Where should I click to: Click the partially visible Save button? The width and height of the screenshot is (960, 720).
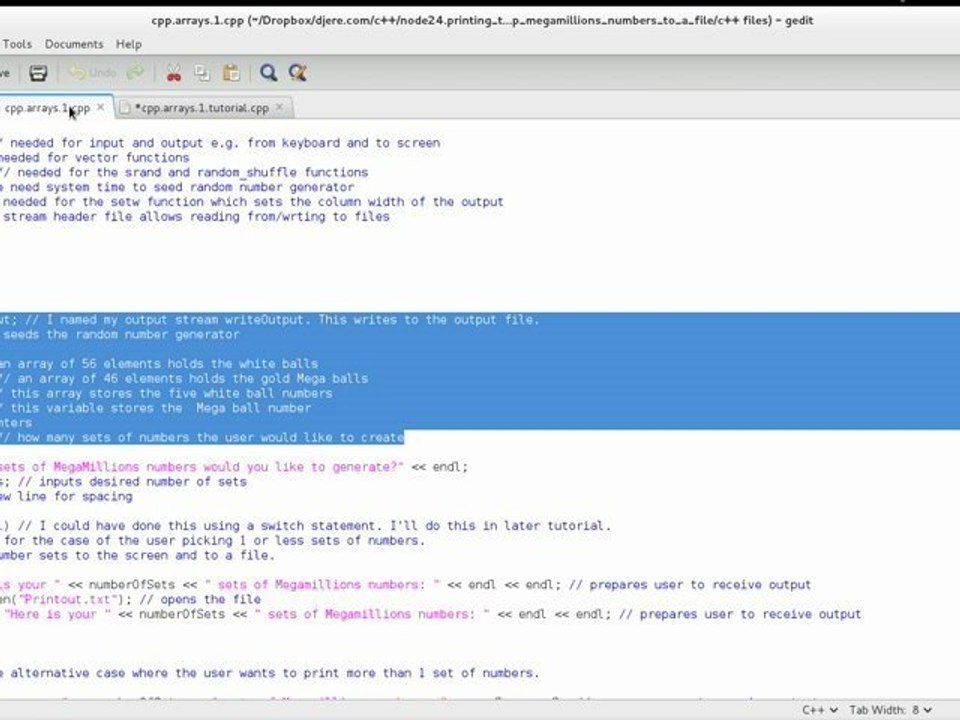coord(5,73)
